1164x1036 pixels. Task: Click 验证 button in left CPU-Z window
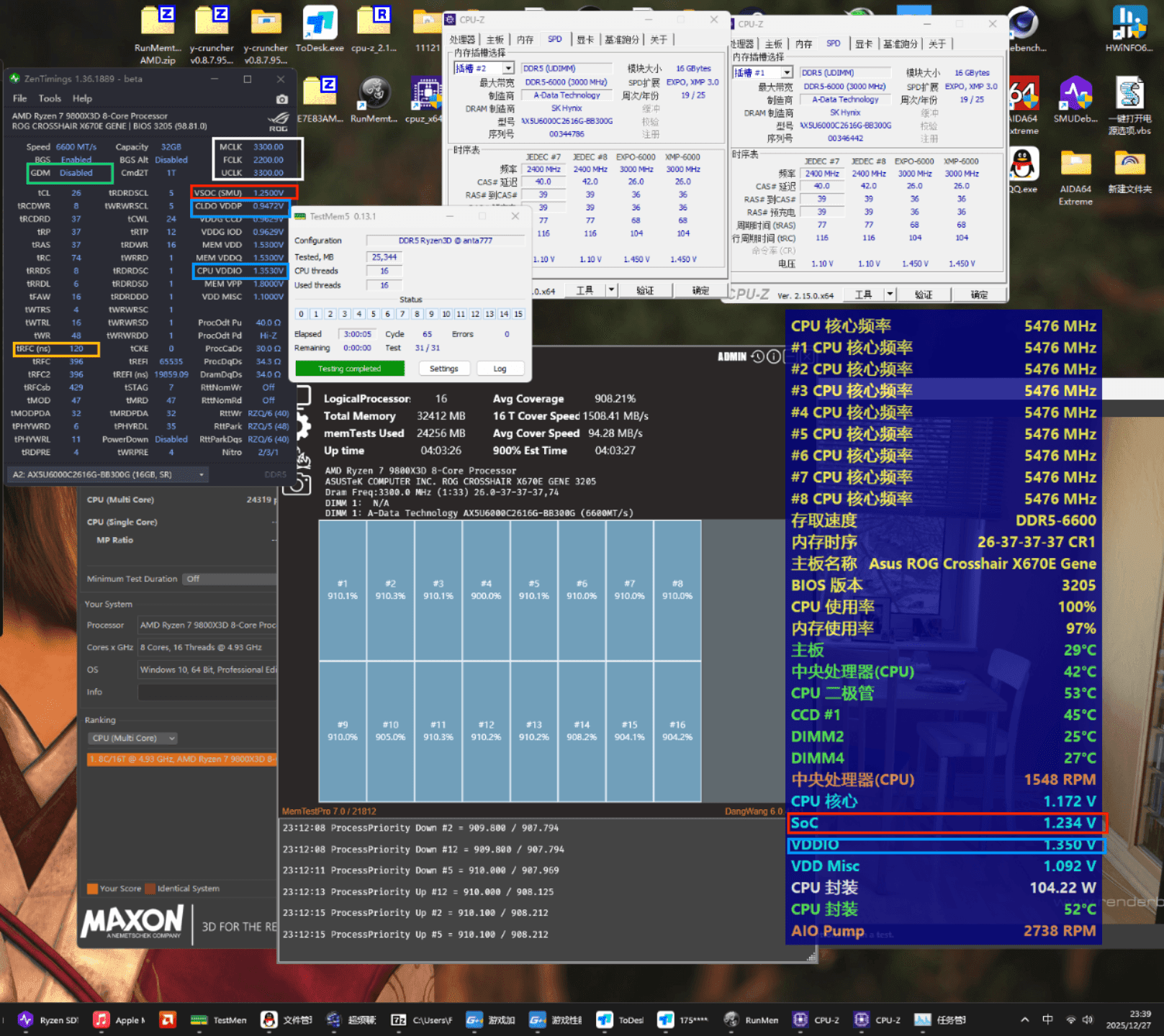click(x=645, y=290)
